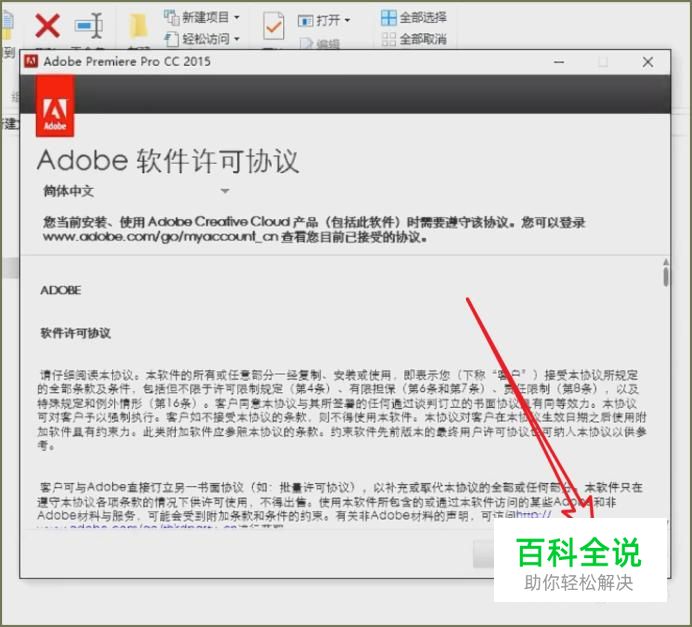Click the ADOBE heading in license text
692x627 pixels.
tap(60, 290)
